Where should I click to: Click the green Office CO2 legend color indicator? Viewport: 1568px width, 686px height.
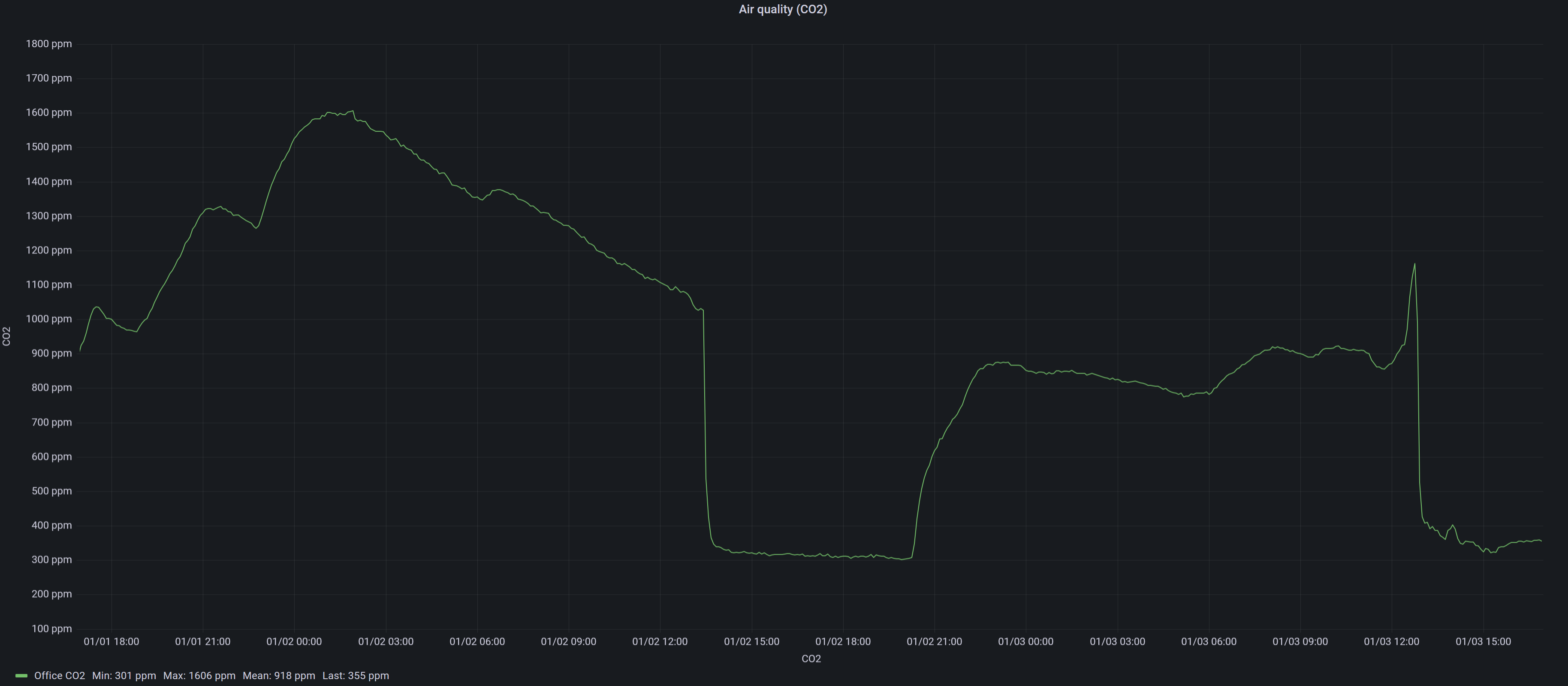point(22,675)
